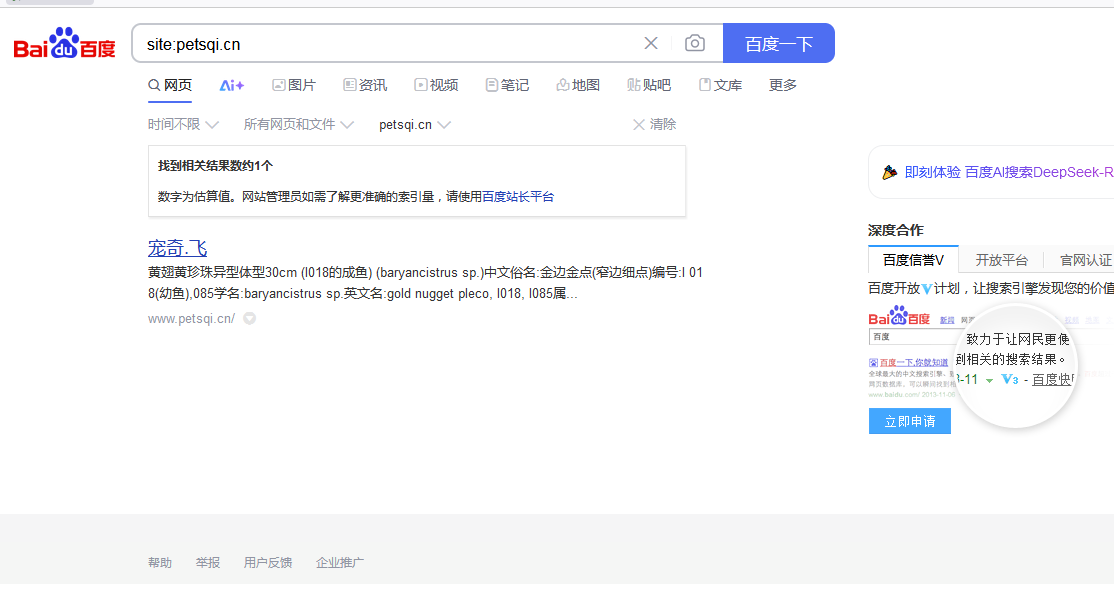This screenshot has height=593, width=1114.
Task: Click the 深度合作 heading
Action: point(896,230)
